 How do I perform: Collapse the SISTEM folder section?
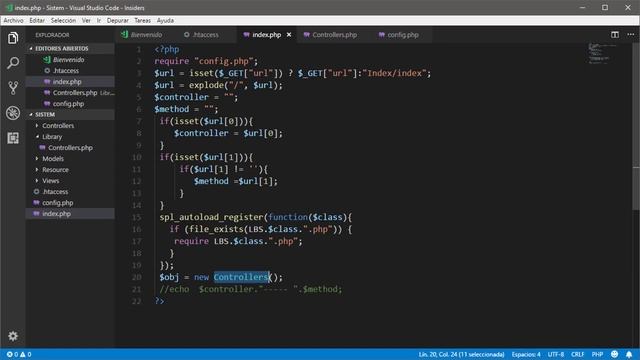click(70, 115)
